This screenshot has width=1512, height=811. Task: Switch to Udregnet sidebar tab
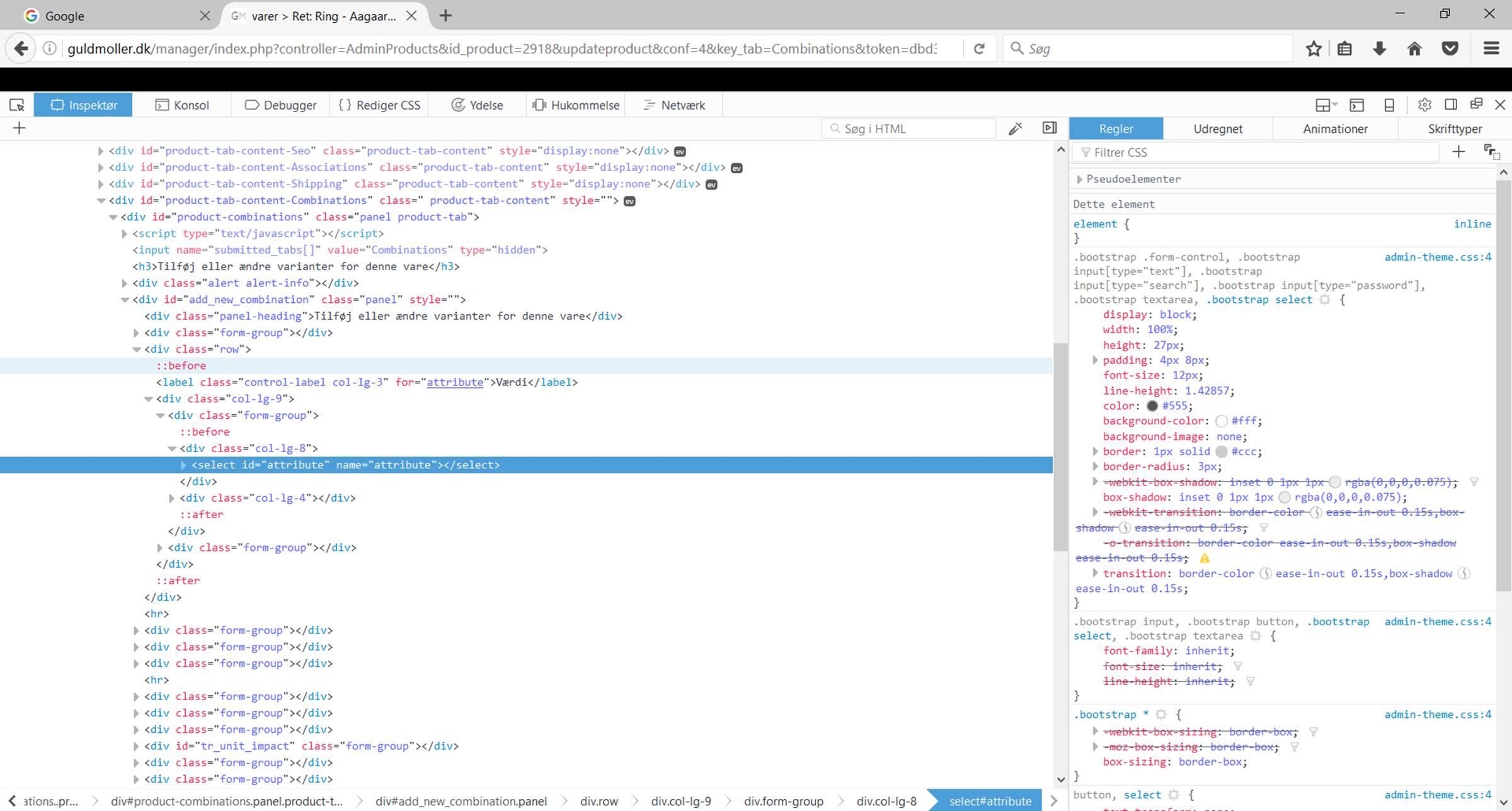pos(1218,128)
